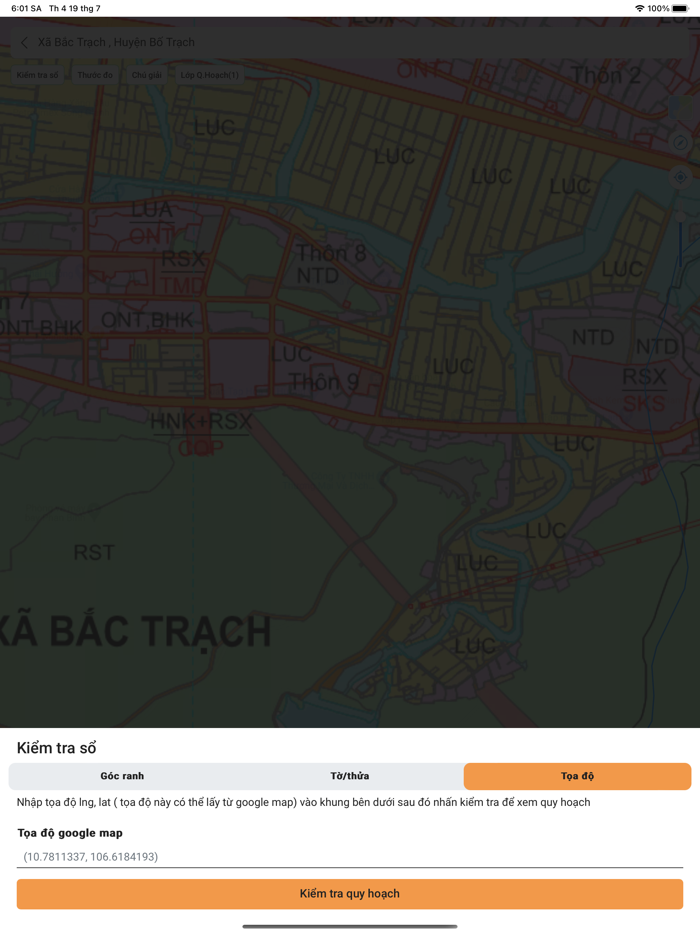Tap the google map coordinates input field
This screenshot has height=934, width=700.
[x=350, y=856]
